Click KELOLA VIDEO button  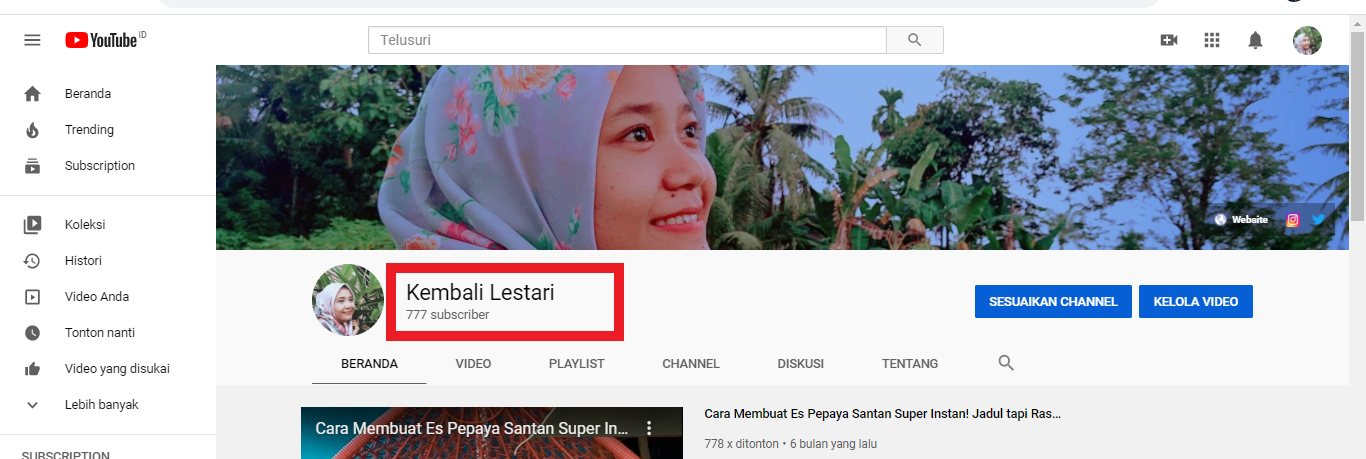pos(1196,301)
